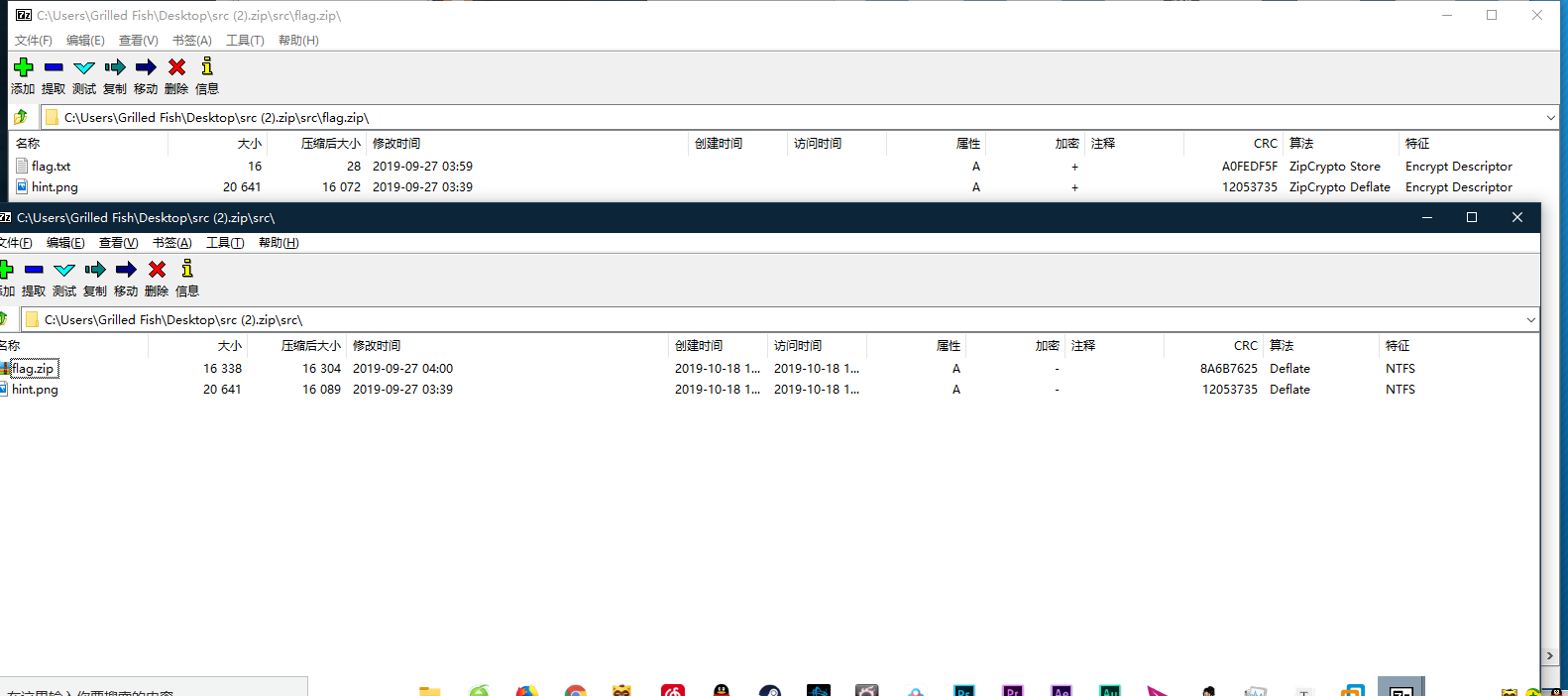Open 查看(V) menu in the front src window
This screenshot has height=696, width=1568.
coord(118,243)
